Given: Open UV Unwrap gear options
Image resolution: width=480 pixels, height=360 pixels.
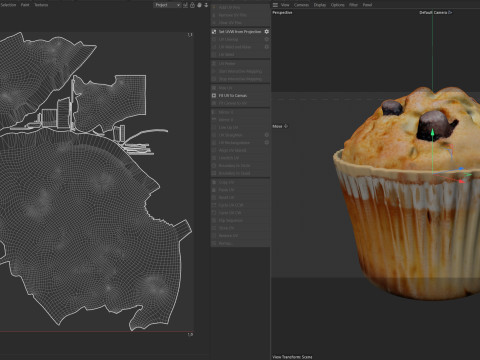Looking at the screenshot, I should 266,39.
